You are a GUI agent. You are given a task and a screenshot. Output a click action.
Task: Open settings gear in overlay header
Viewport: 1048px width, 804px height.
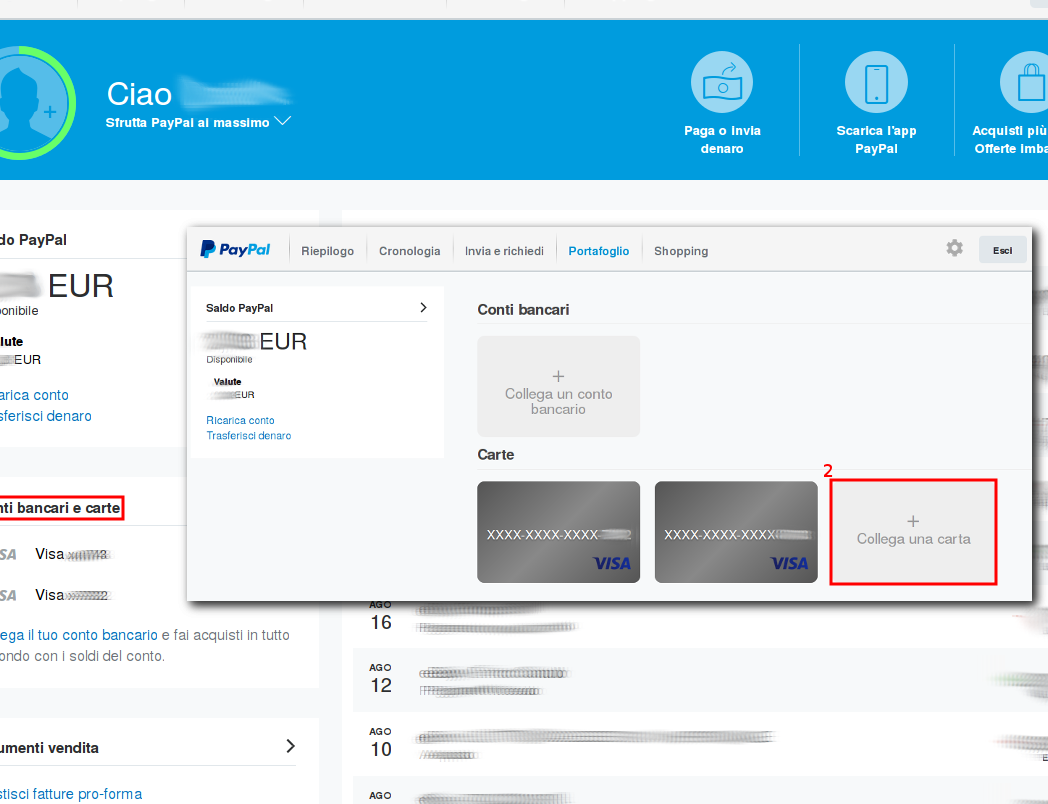tap(954, 248)
